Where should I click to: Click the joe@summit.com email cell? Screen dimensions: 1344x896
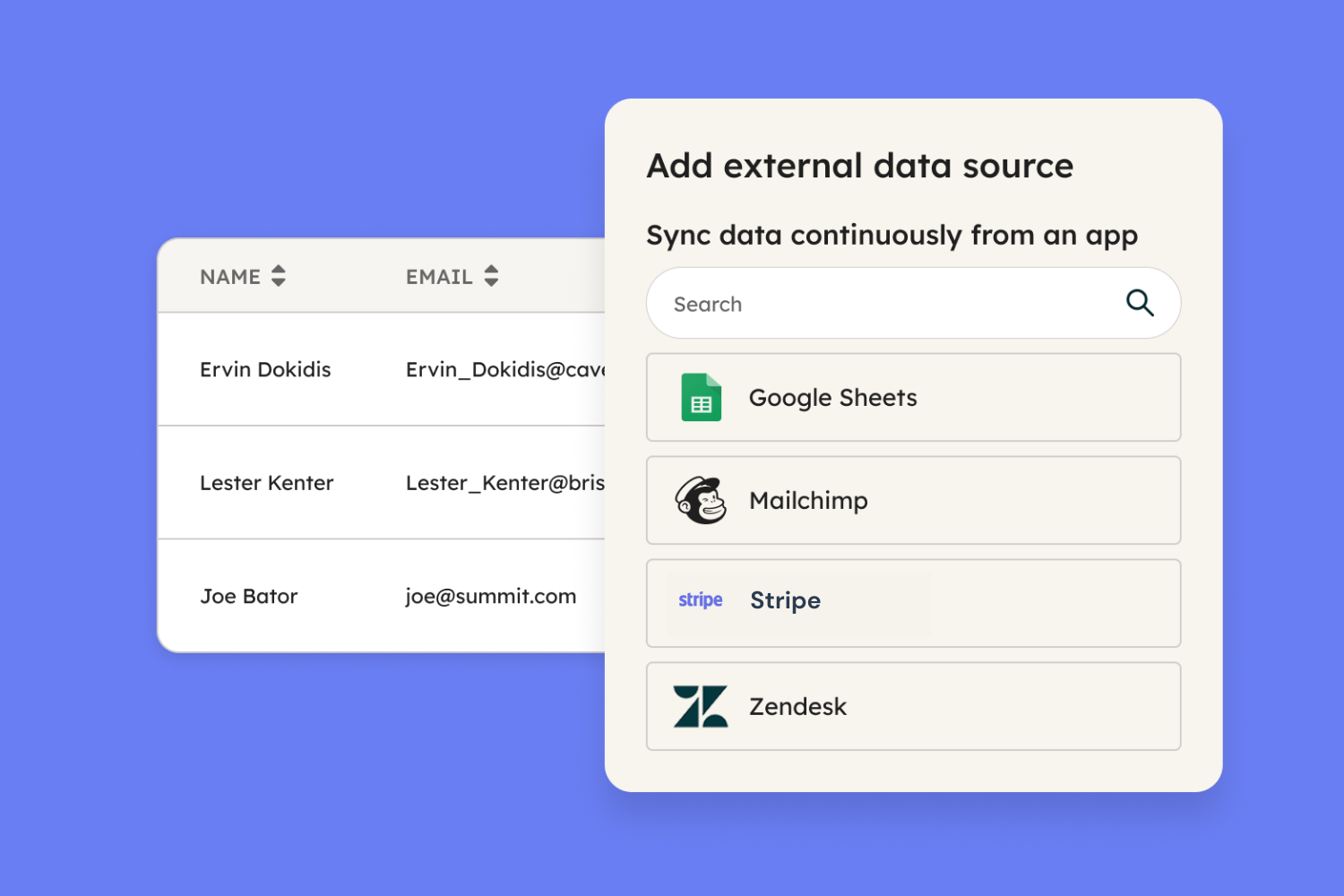point(490,596)
